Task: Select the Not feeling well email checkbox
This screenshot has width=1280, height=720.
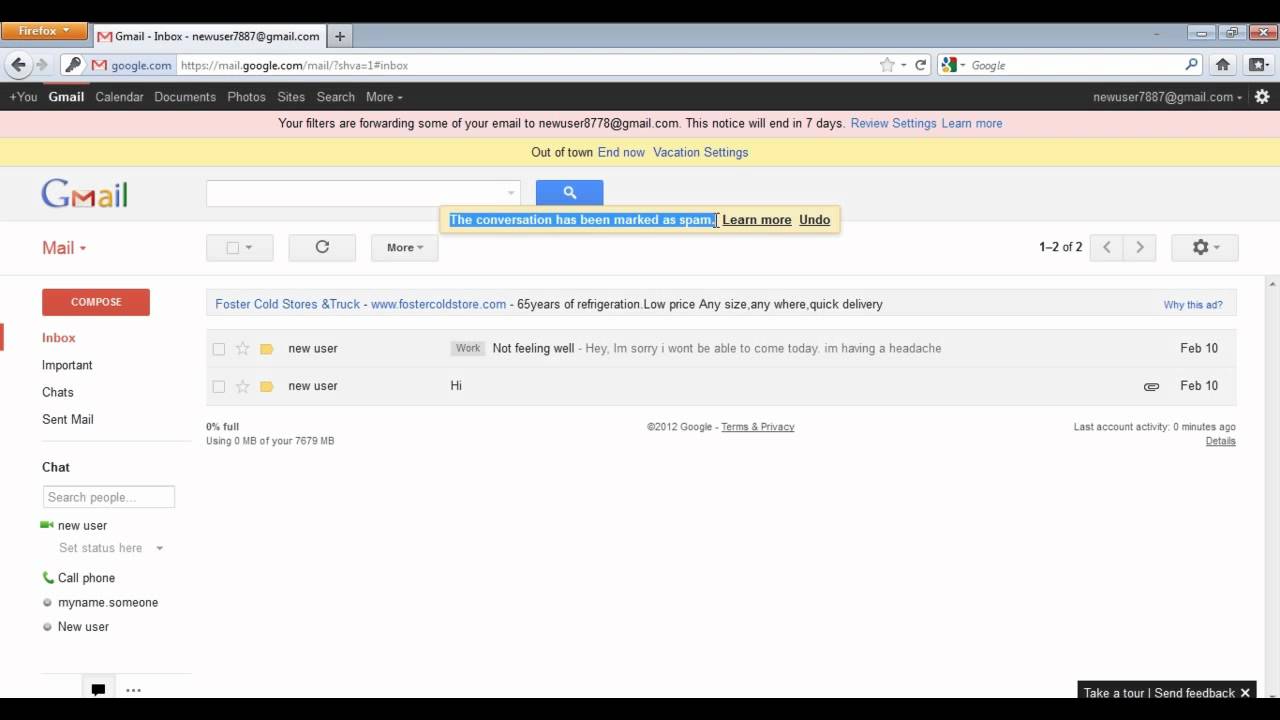Action: point(219,349)
